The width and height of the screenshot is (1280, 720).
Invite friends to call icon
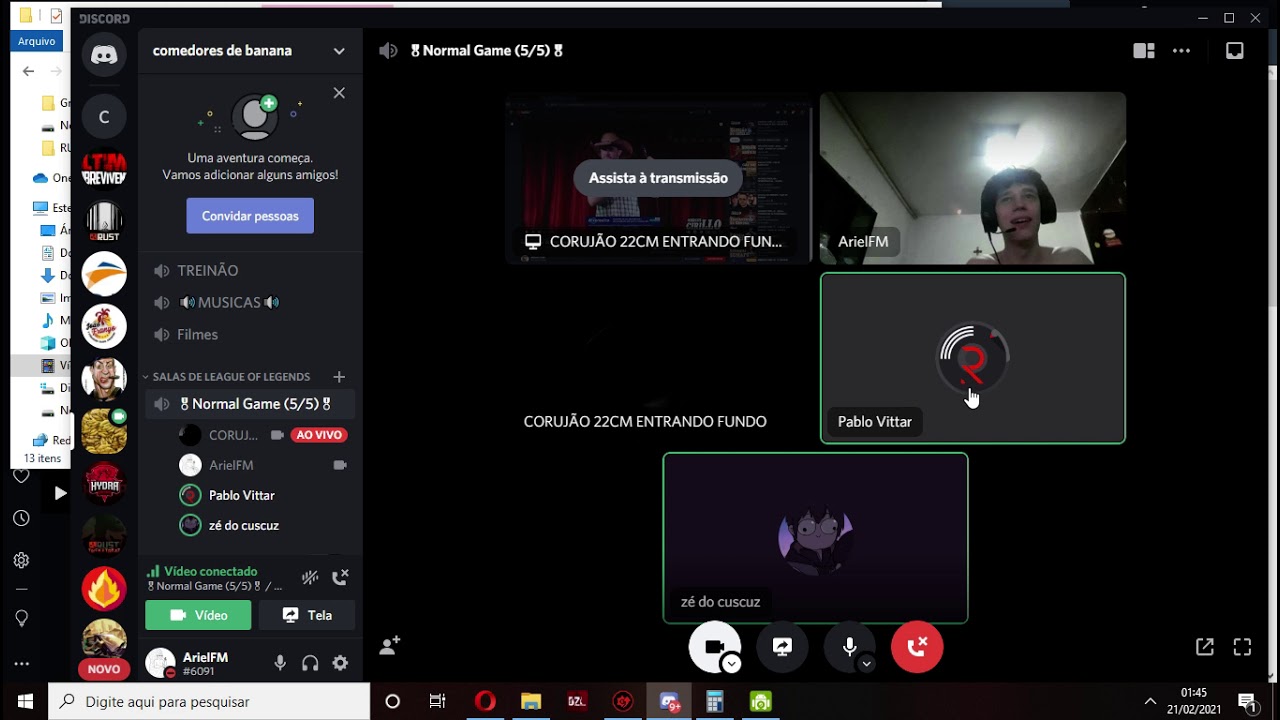pos(390,646)
